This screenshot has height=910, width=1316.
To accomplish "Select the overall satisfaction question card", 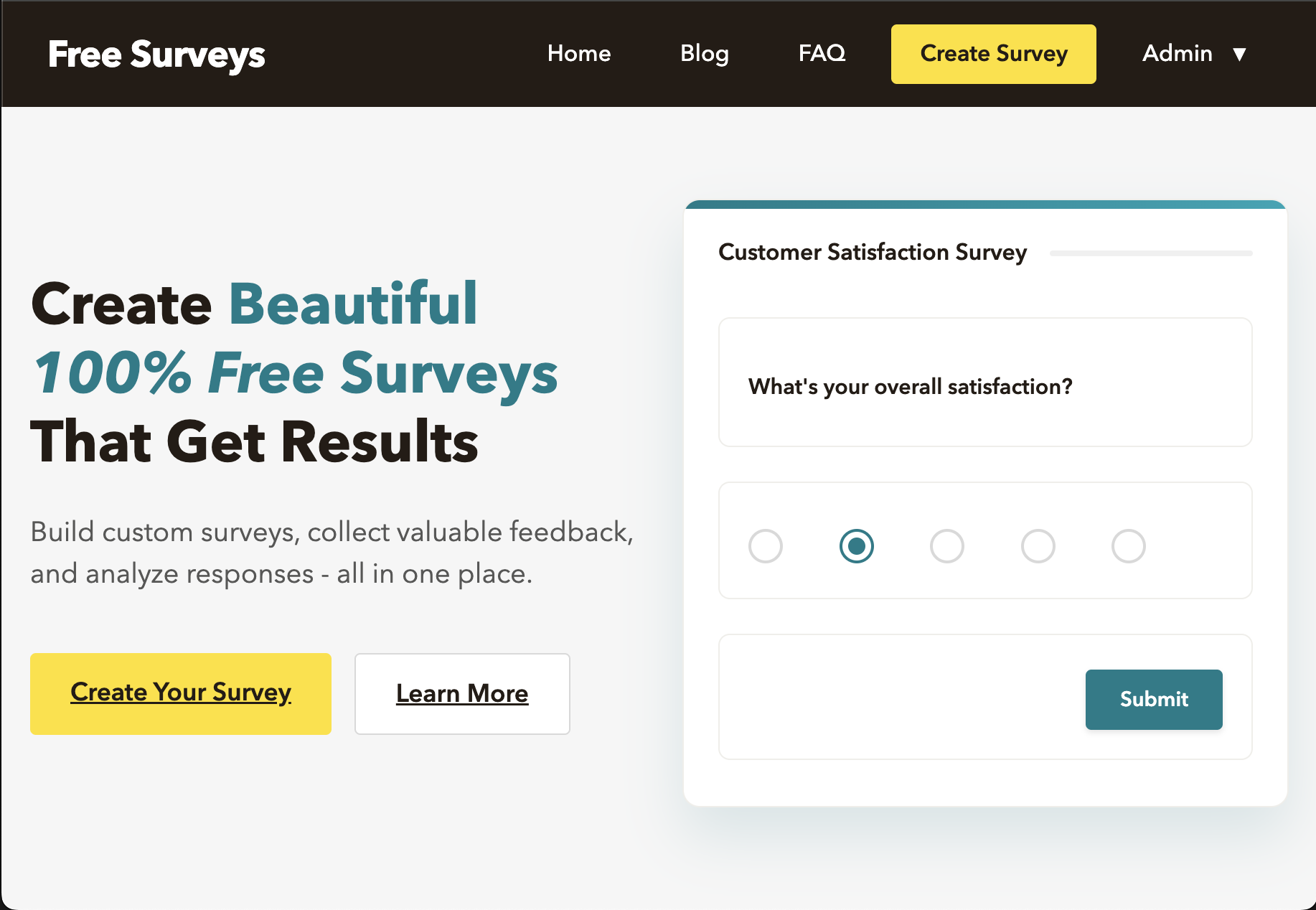I will (x=984, y=383).
